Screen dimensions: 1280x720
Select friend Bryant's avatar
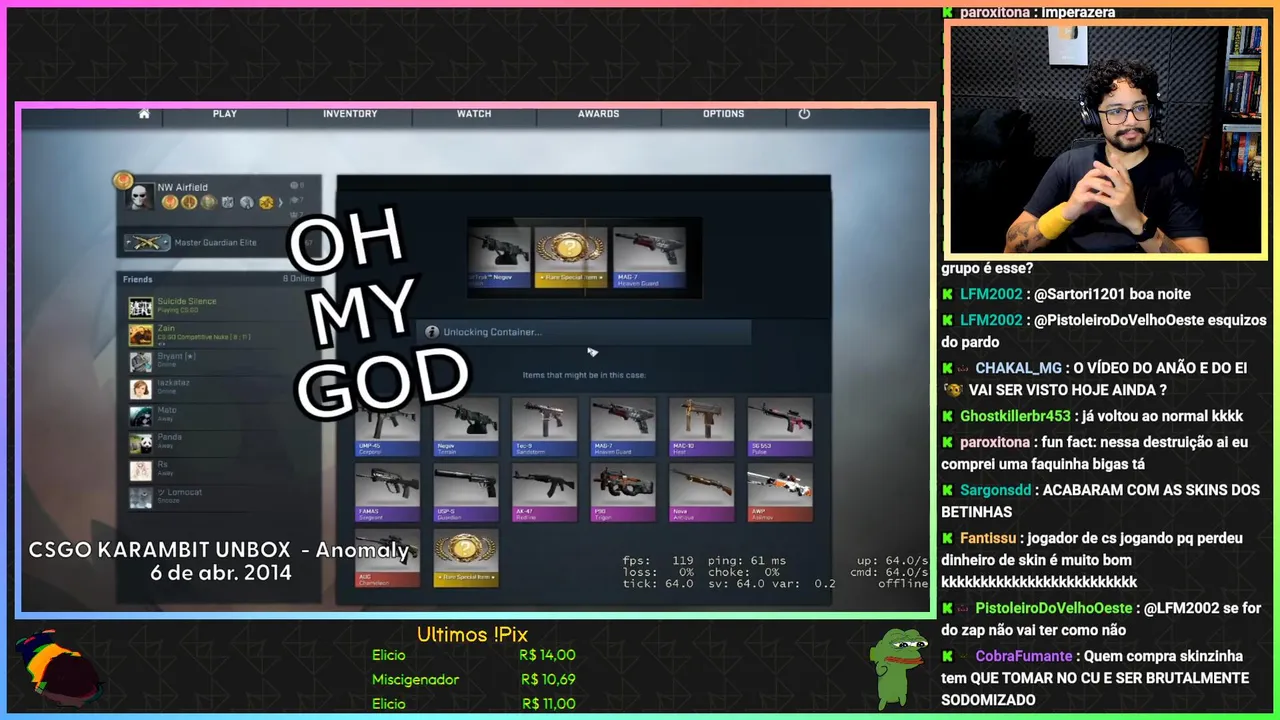tap(141, 362)
